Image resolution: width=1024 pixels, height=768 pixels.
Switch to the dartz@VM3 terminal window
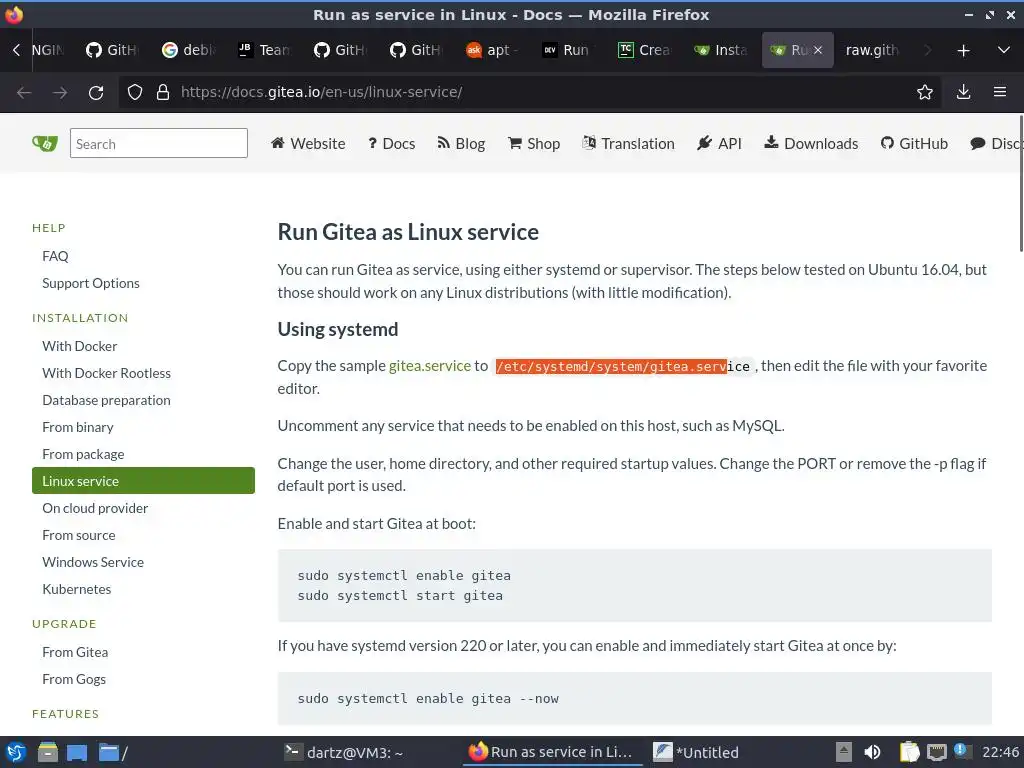click(x=344, y=752)
